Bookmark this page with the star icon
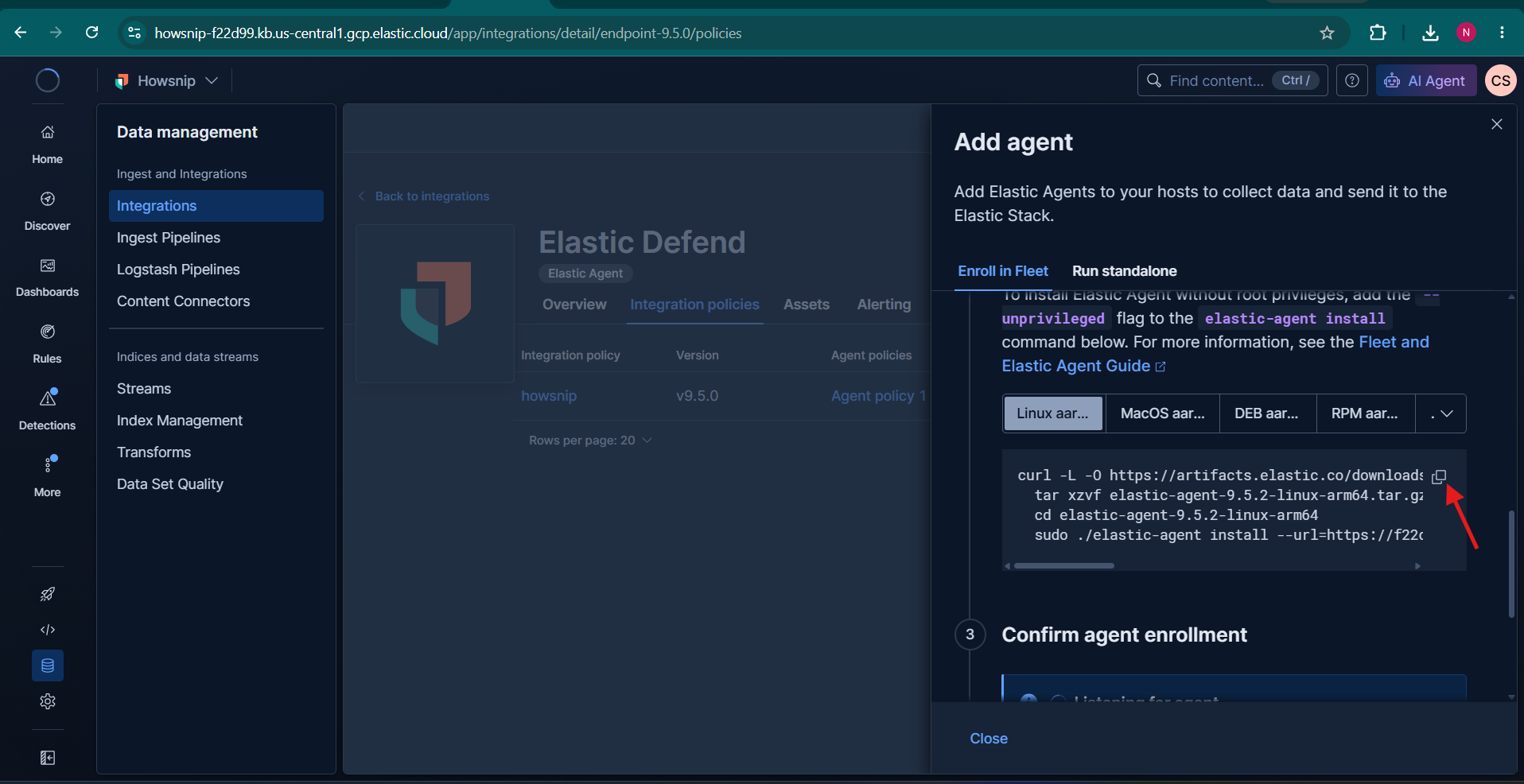Image resolution: width=1524 pixels, height=784 pixels. pos(1327,33)
